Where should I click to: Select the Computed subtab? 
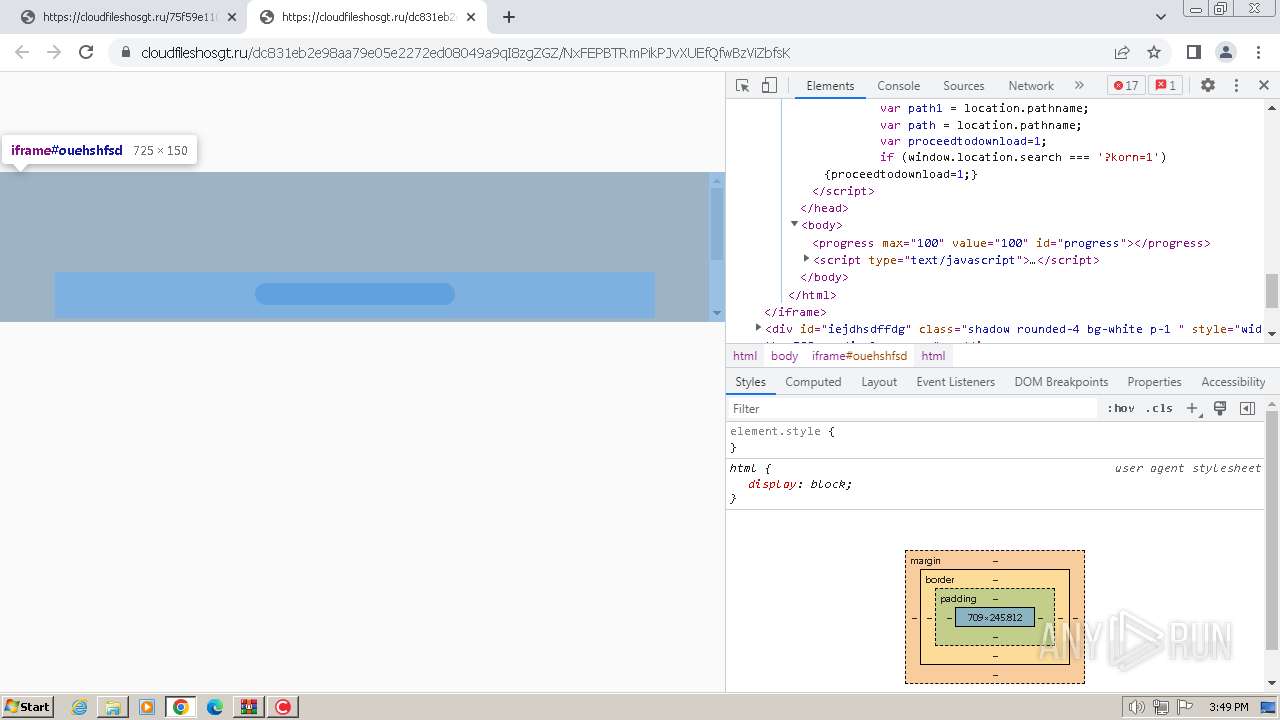coord(813,382)
